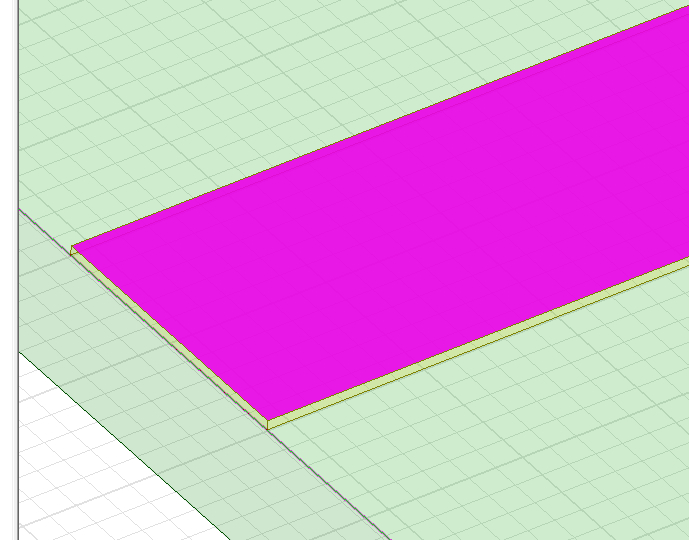Pick the yellow long side face of the slab
The width and height of the screenshot is (689, 540).
tap(479, 343)
